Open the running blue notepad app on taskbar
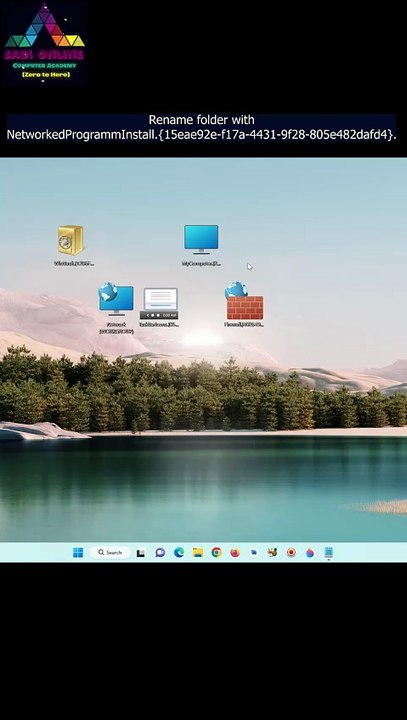 click(x=328, y=552)
